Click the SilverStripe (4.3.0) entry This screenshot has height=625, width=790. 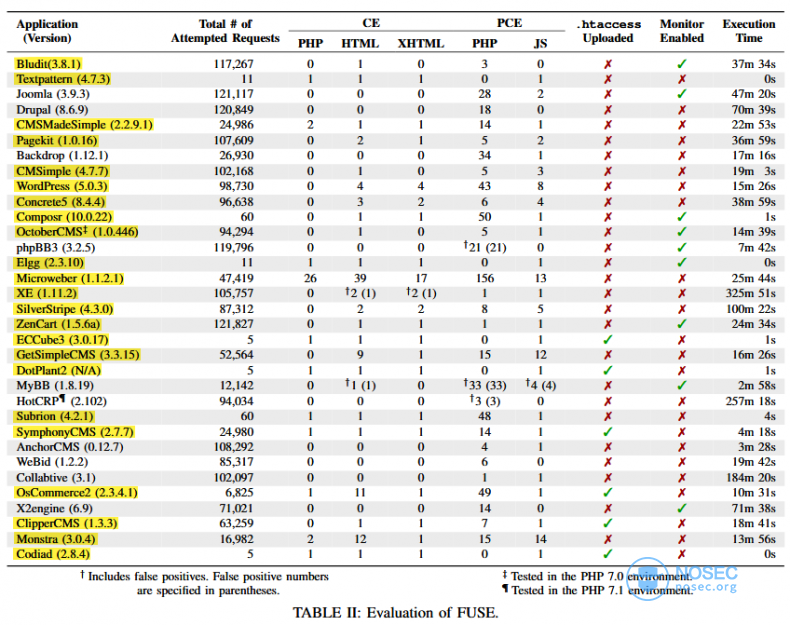tap(64, 309)
